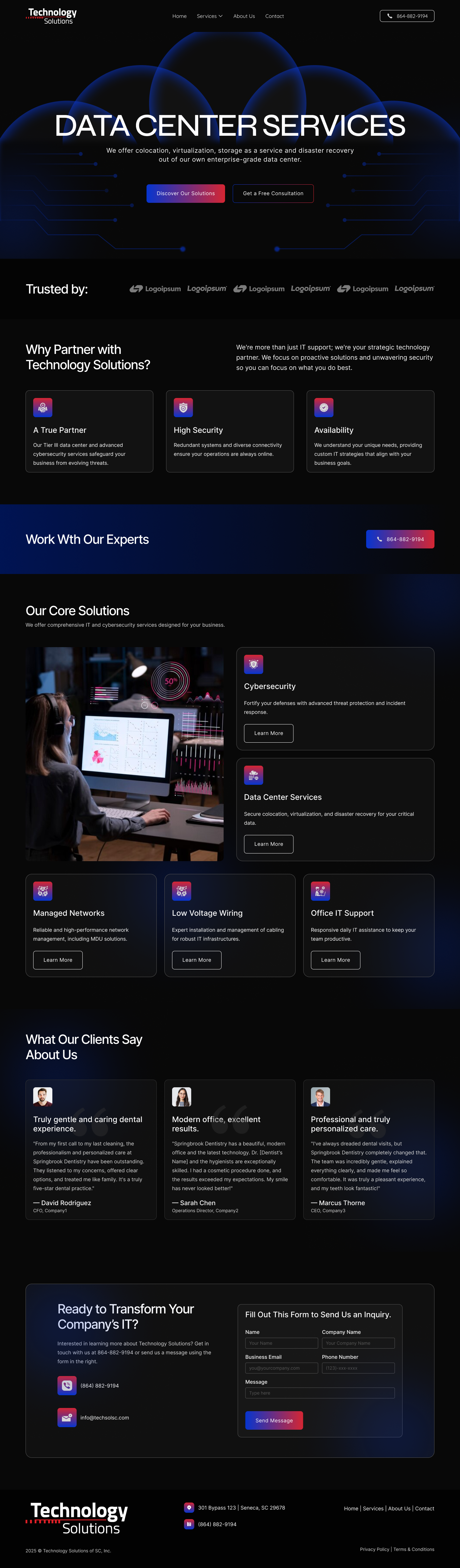This screenshot has height=1568, width=460.
Task: Focus the Message input field
Action: (x=320, y=1393)
